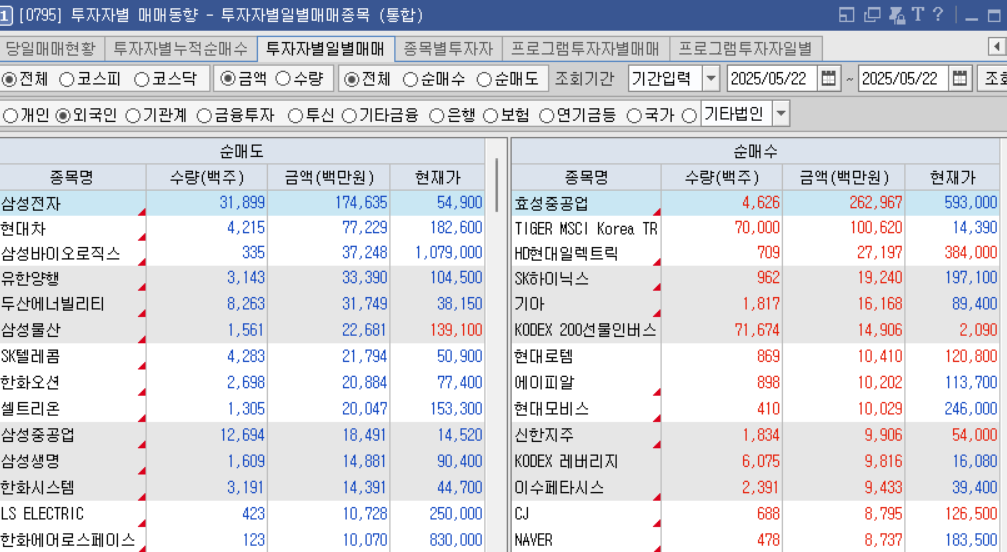Click the end date input field

point(904,79)
